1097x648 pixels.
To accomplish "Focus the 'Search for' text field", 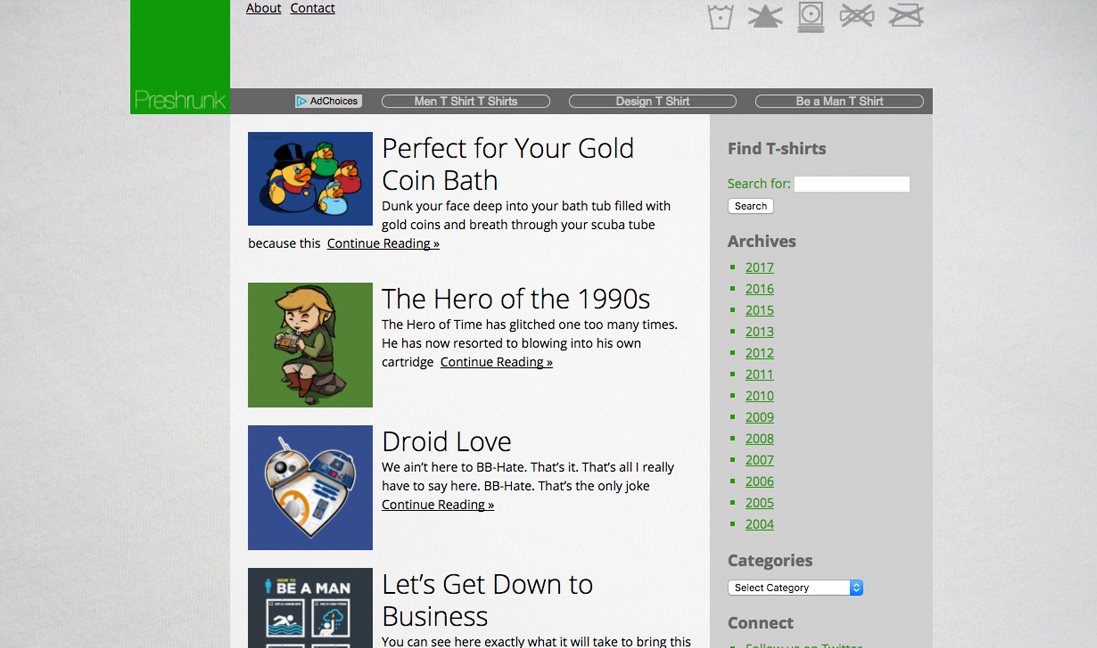I will point(852,184).
